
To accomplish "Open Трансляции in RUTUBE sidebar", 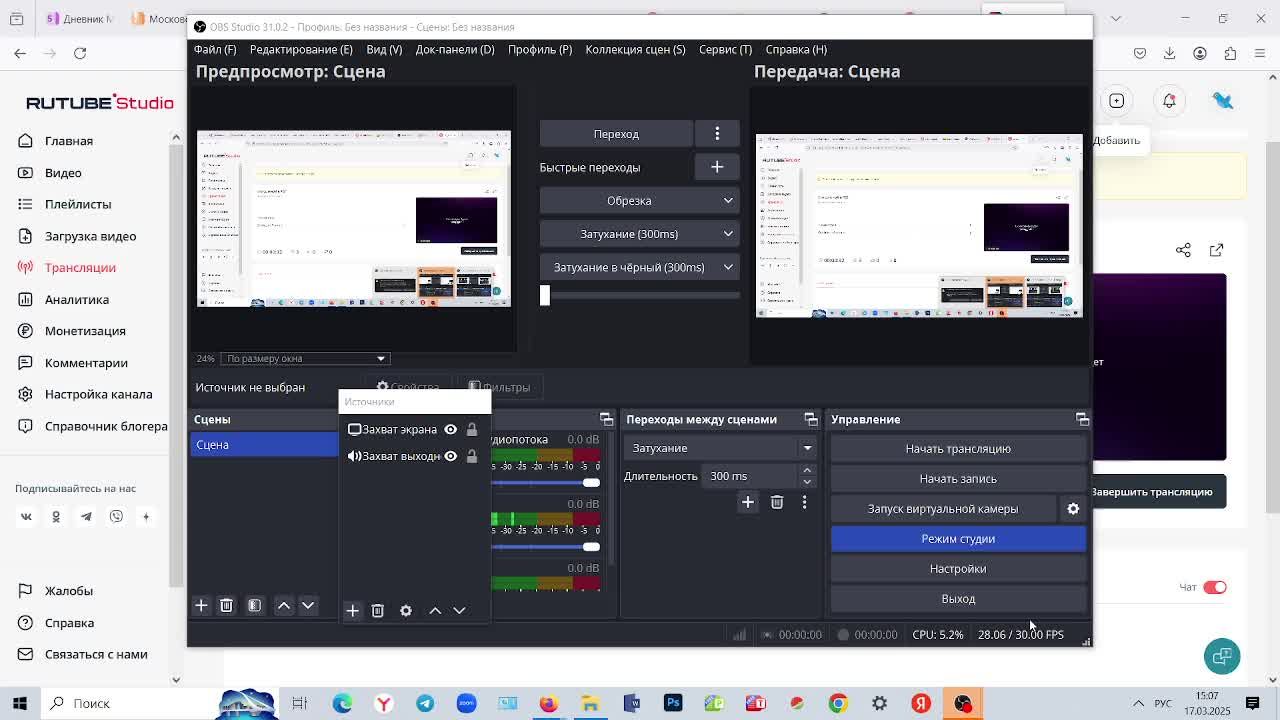I will pyautogui.click(x=80, y=268).
